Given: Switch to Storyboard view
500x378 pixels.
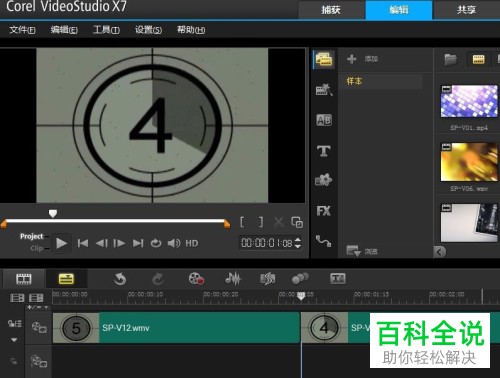Looking at the screenshot, I should (24, 279).
